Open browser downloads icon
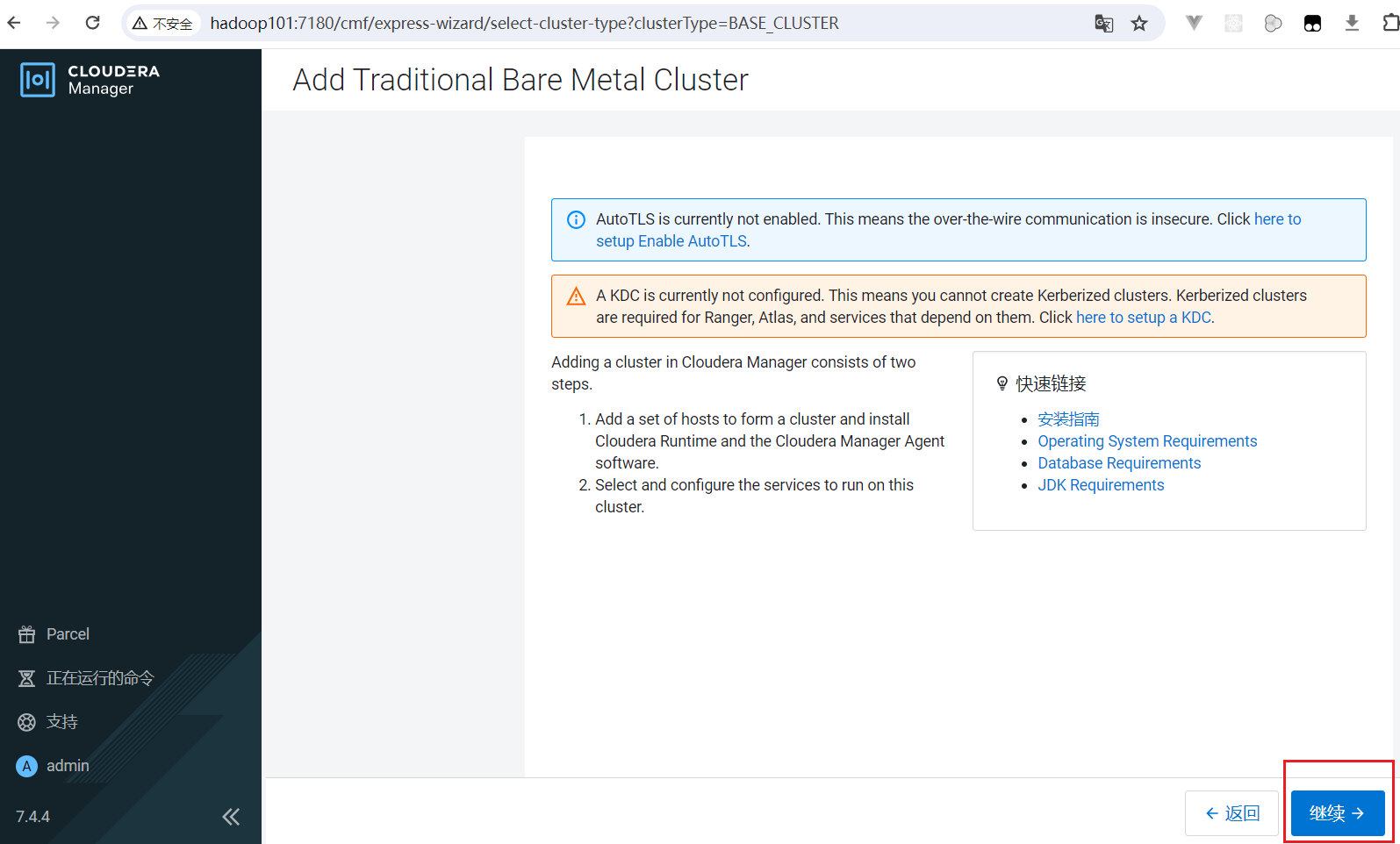Viewport: 1400px width, 844px height. click(x=1352, y=24)
